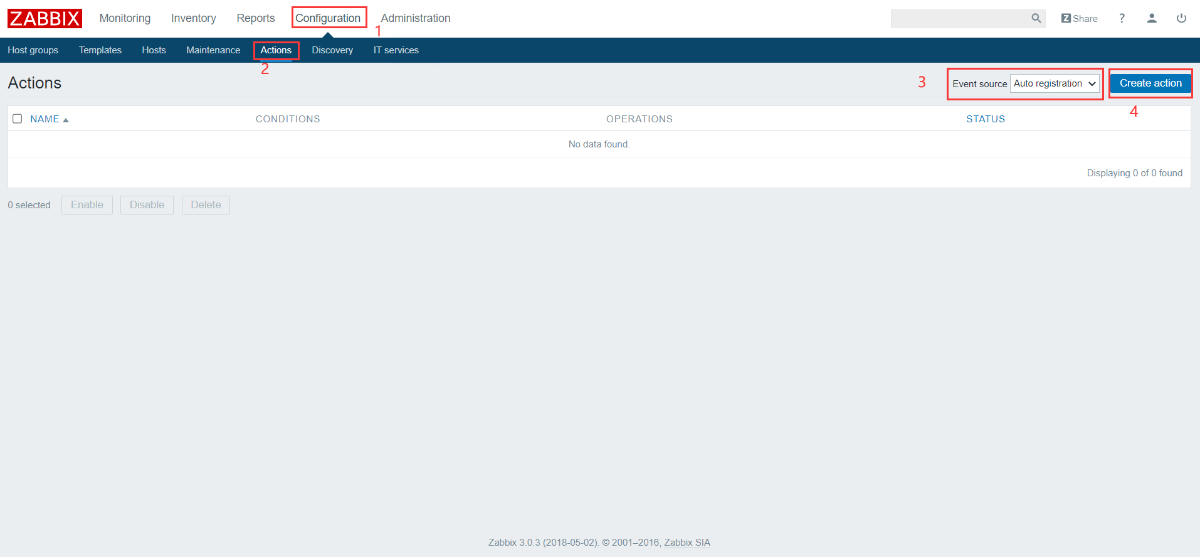This screenshot has width=1200, height=557.
Task: Open the Zabbix Share page
Action: coord(1079,18)
